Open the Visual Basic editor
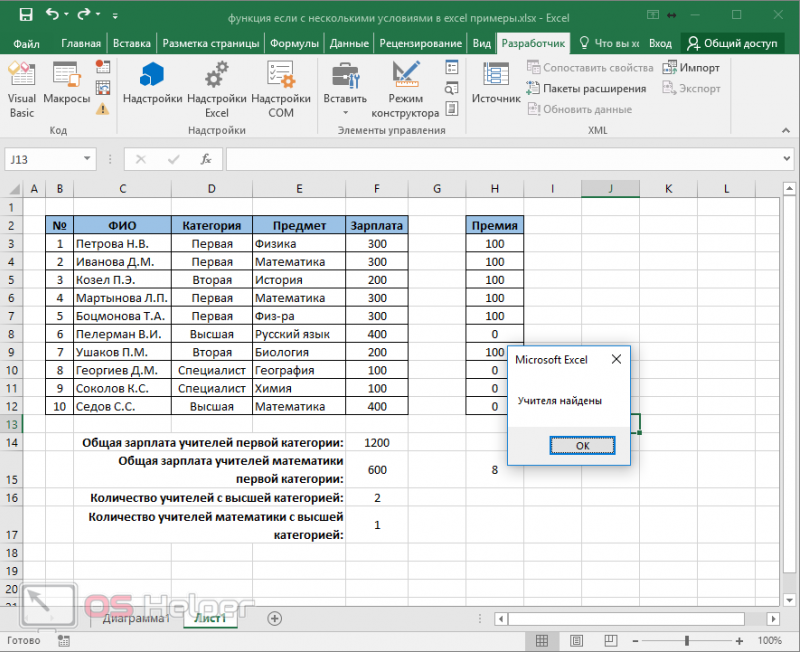This screenshot has width=800, height=652. tap(21, 90)
